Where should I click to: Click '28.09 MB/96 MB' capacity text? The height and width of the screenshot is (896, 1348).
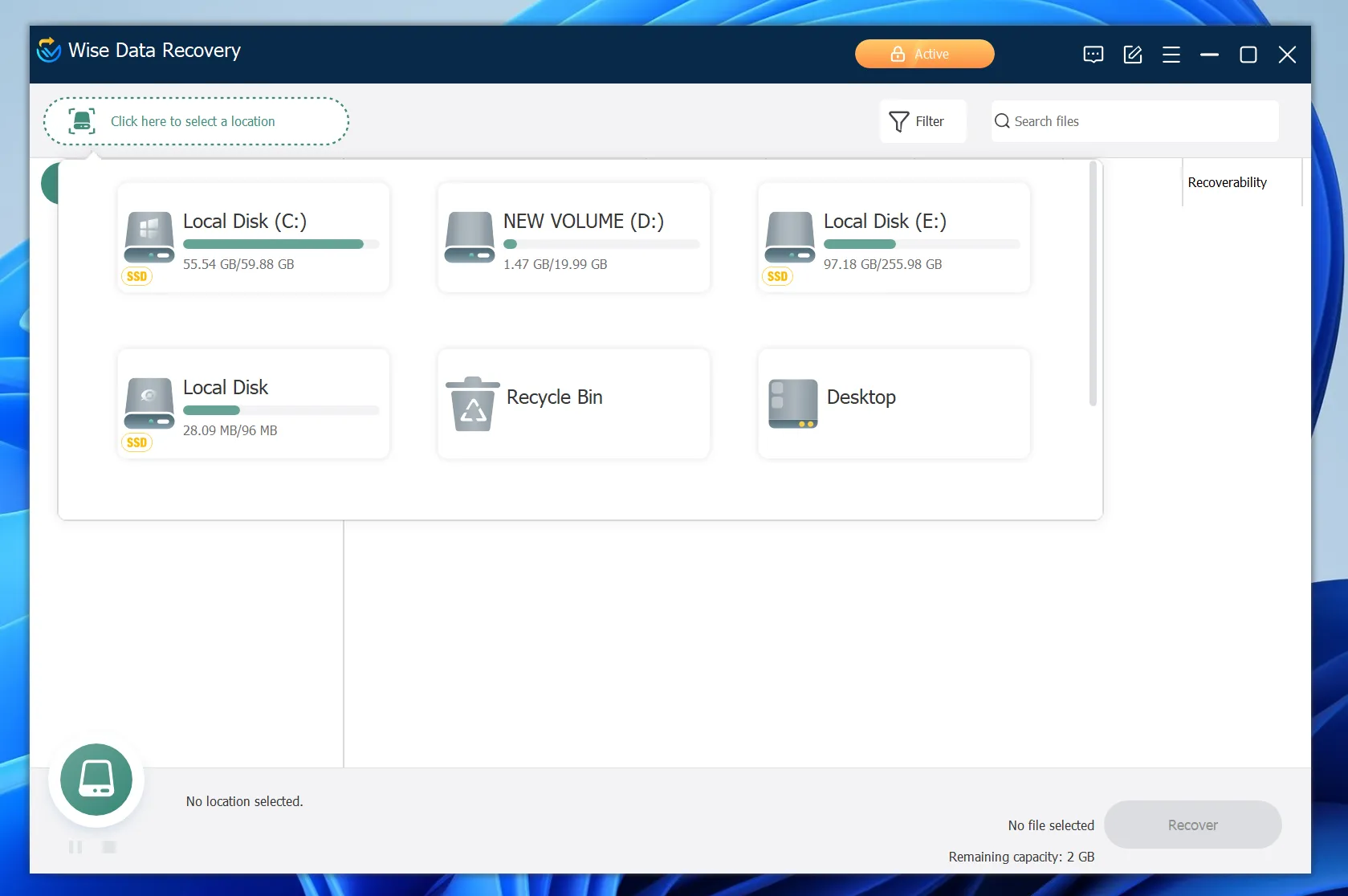[x=230, y=430]
